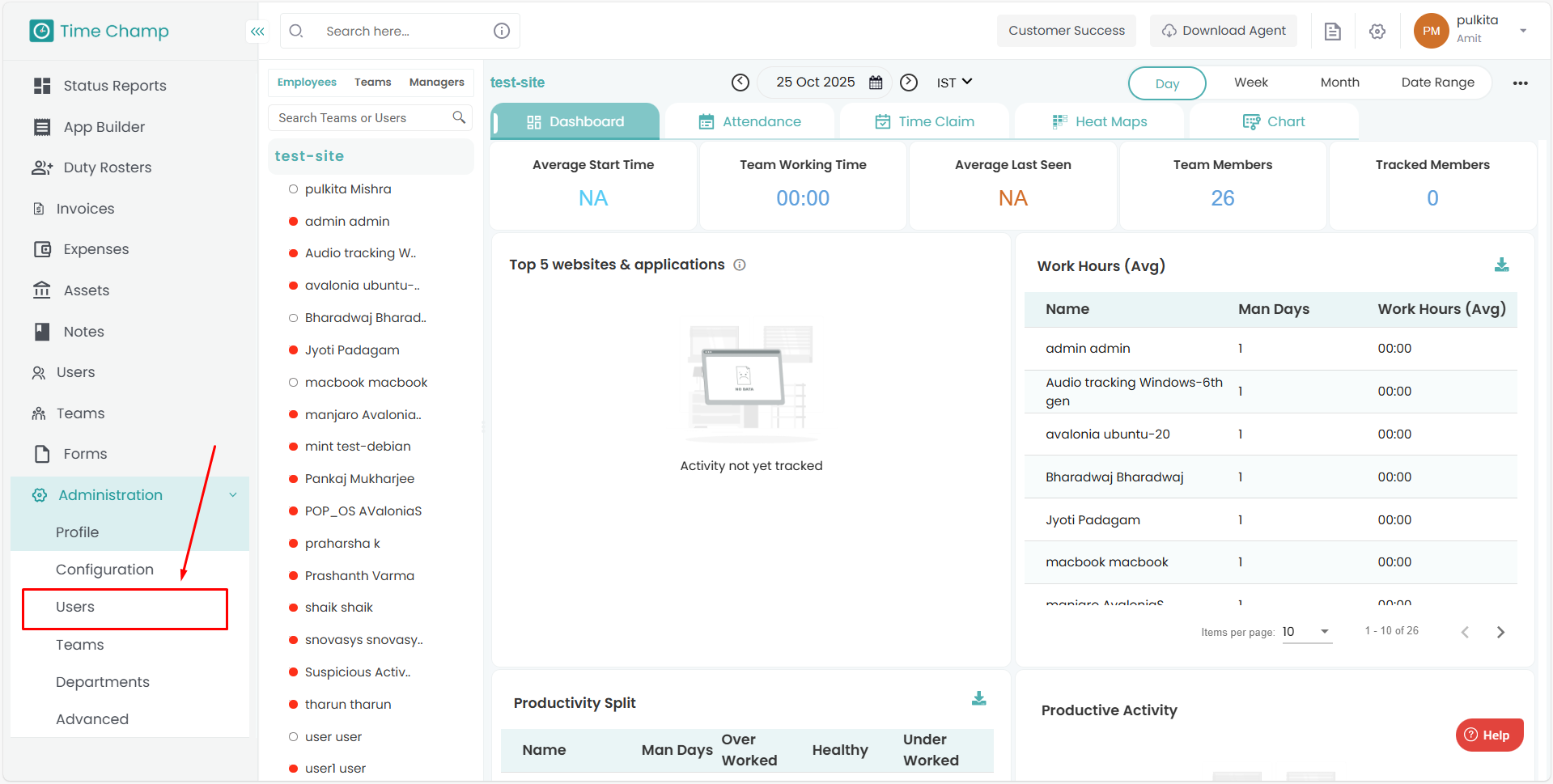The height and width of the screenshot is (784, 1553).
Task: Download the Productivity Split report
Action: [x=978, y=699]
